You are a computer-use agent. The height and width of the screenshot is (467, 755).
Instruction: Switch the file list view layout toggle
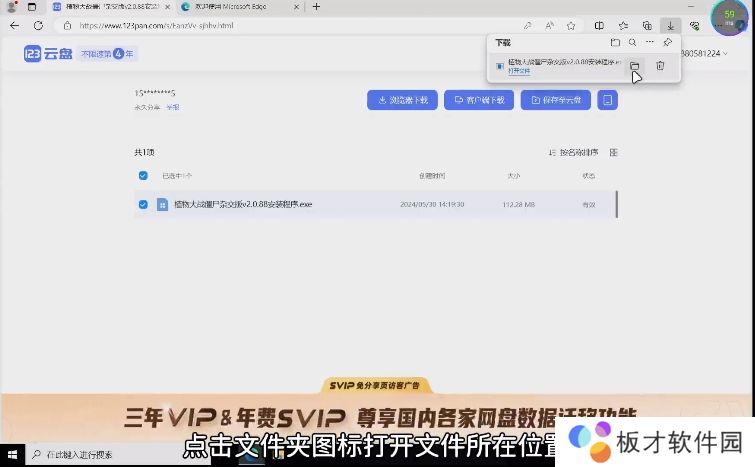[614, 153]
